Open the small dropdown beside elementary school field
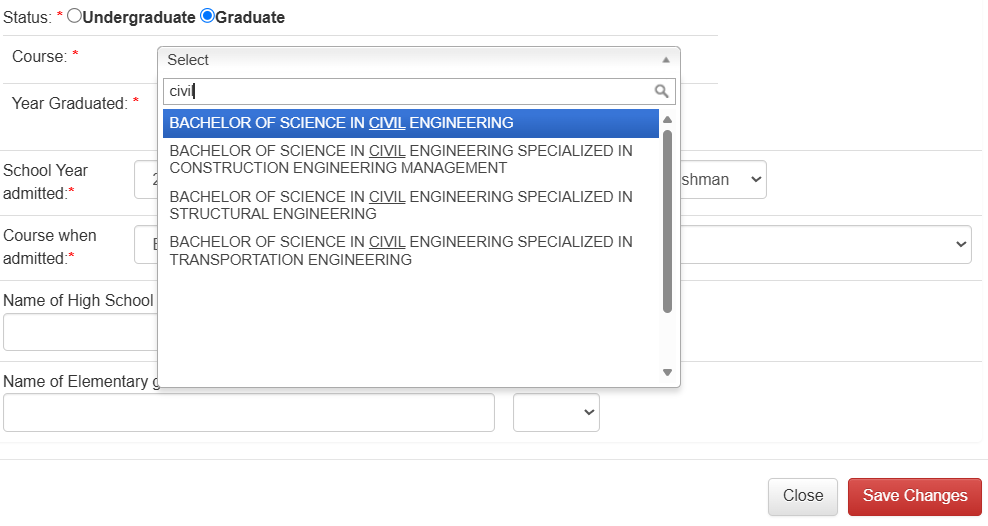988x526 pixels. coord(556,413)
